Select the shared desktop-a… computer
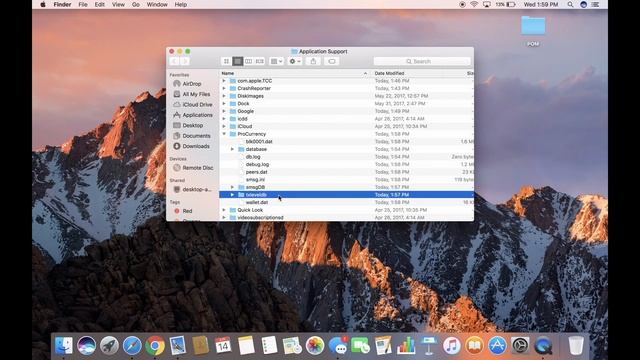Viewport: 640px width, 360px height. point(197,189)
